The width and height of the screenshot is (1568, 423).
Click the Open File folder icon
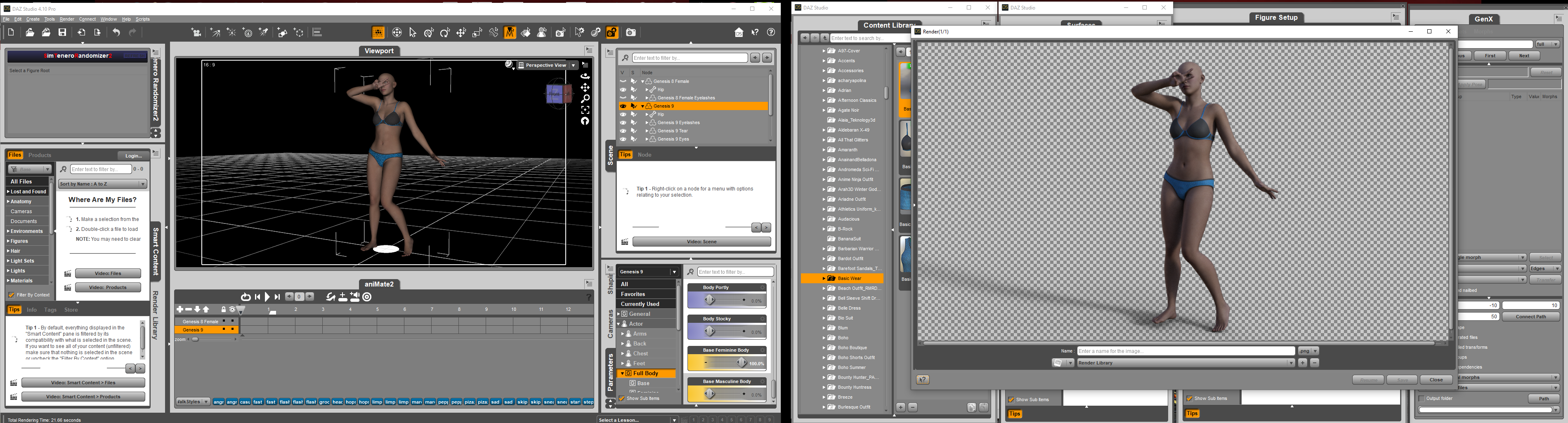(30, 33)
